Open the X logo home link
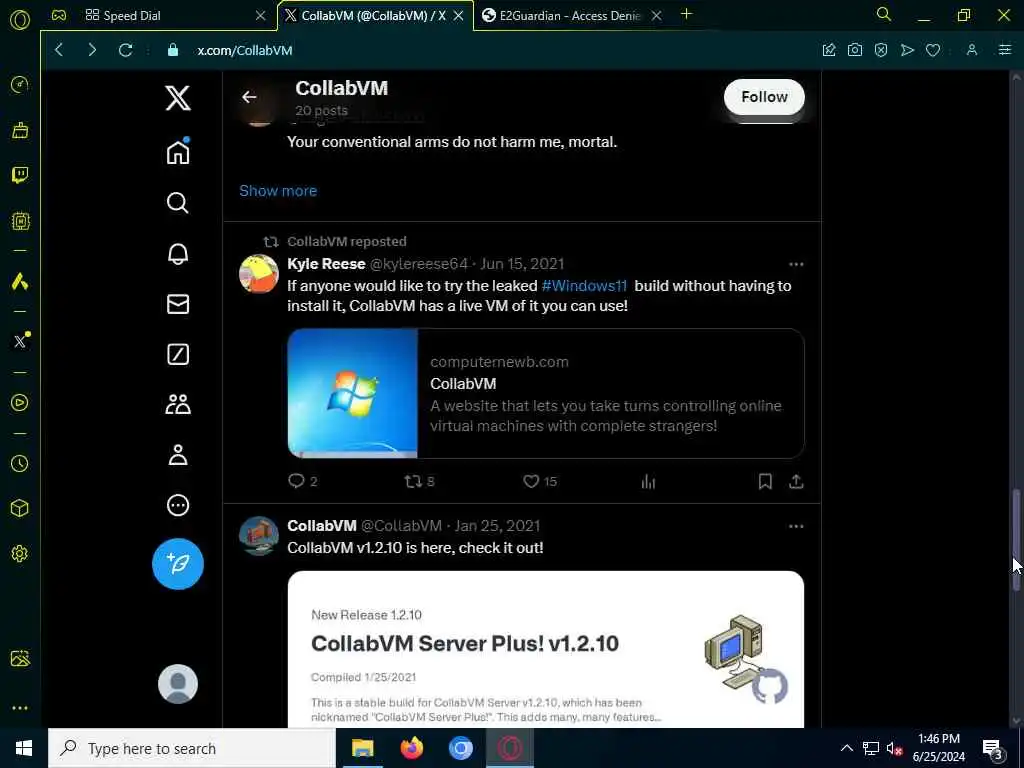The height and width of the screenshot is (768, 1024). tap(178, 99)
